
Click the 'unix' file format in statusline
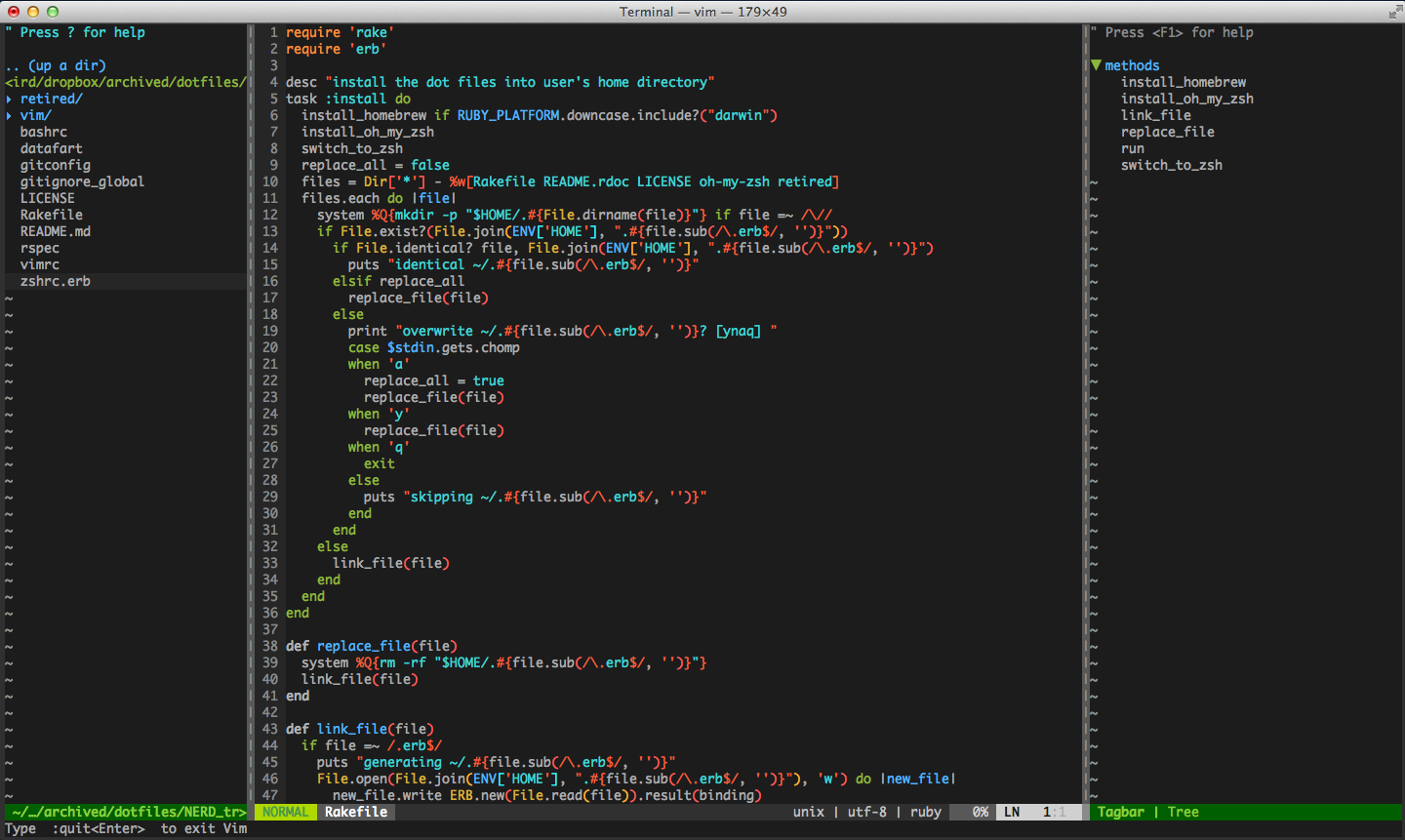[809, 812]
